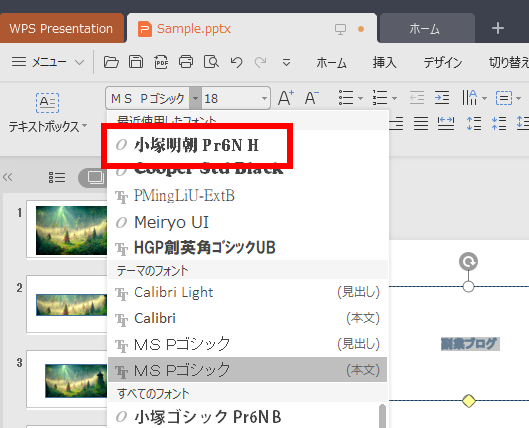Viewport: 529px width, 428px height.
Task: Select slide 2 thumbnail
Action: coord(67,304)
